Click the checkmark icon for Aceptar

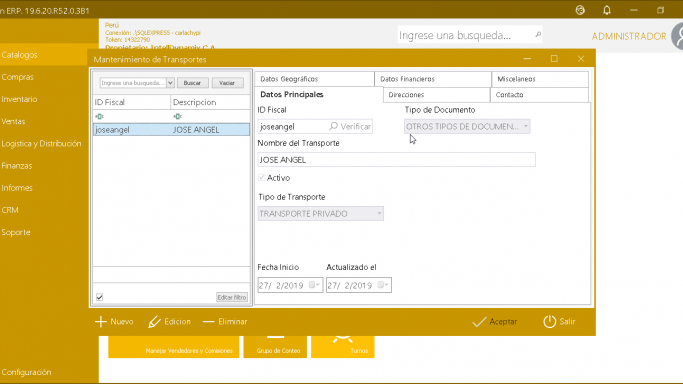479,322
